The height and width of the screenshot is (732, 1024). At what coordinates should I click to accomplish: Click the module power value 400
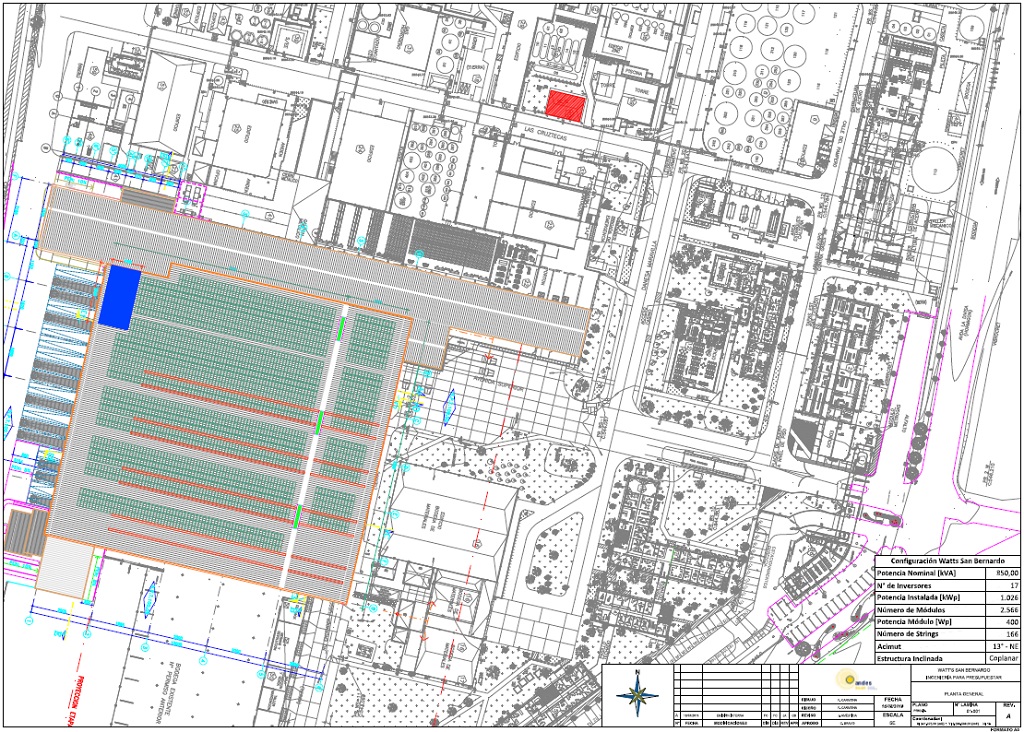1012,622
